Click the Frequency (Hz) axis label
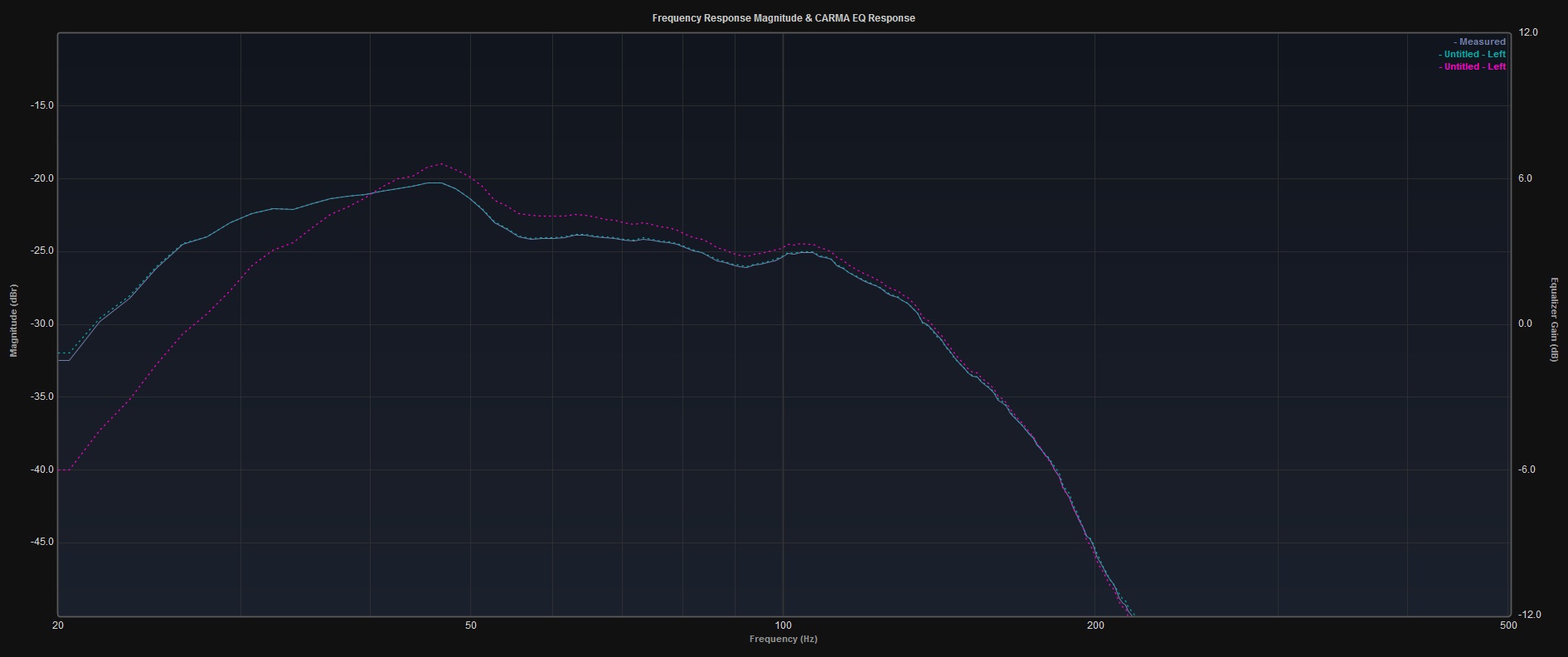The image size is (1568, 657). (784, 639)
